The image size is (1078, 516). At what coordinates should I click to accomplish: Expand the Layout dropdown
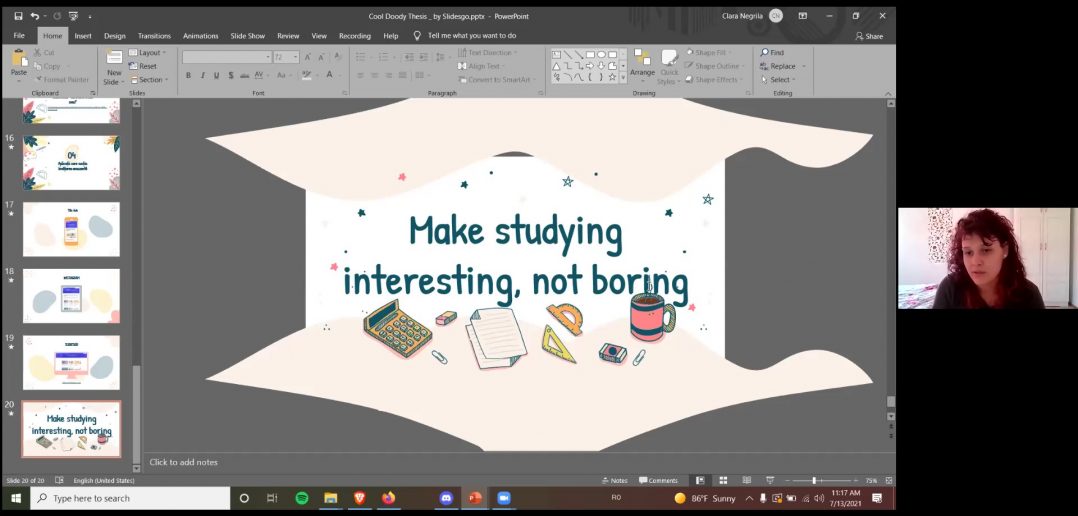click(150, 53)
